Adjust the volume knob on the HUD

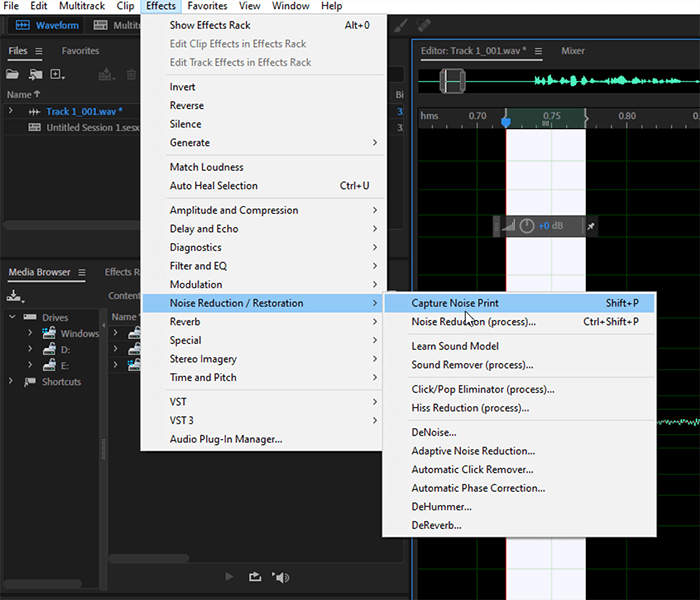tap(527, 227)
